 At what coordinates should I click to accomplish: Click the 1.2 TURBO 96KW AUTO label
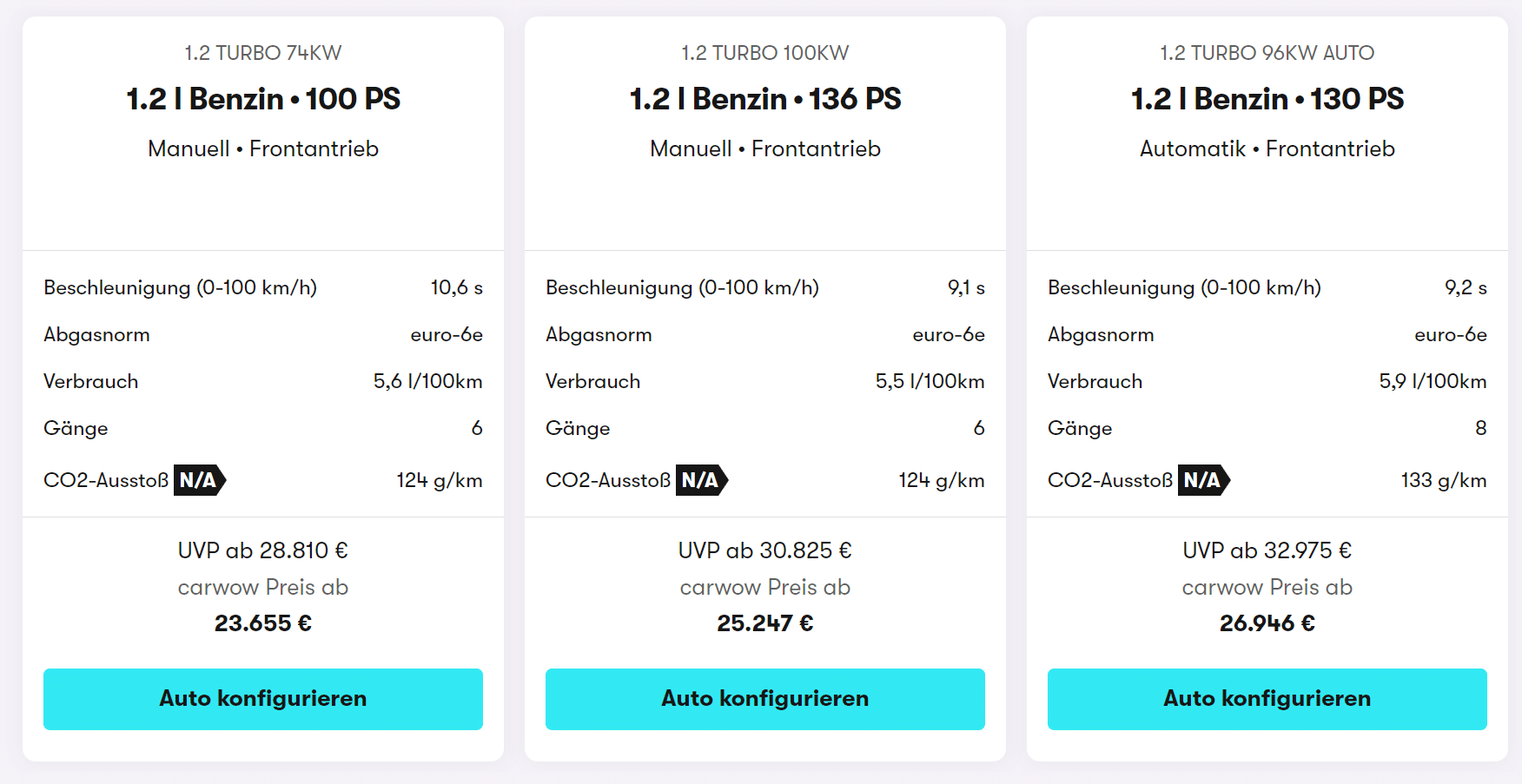point(1267,53)
